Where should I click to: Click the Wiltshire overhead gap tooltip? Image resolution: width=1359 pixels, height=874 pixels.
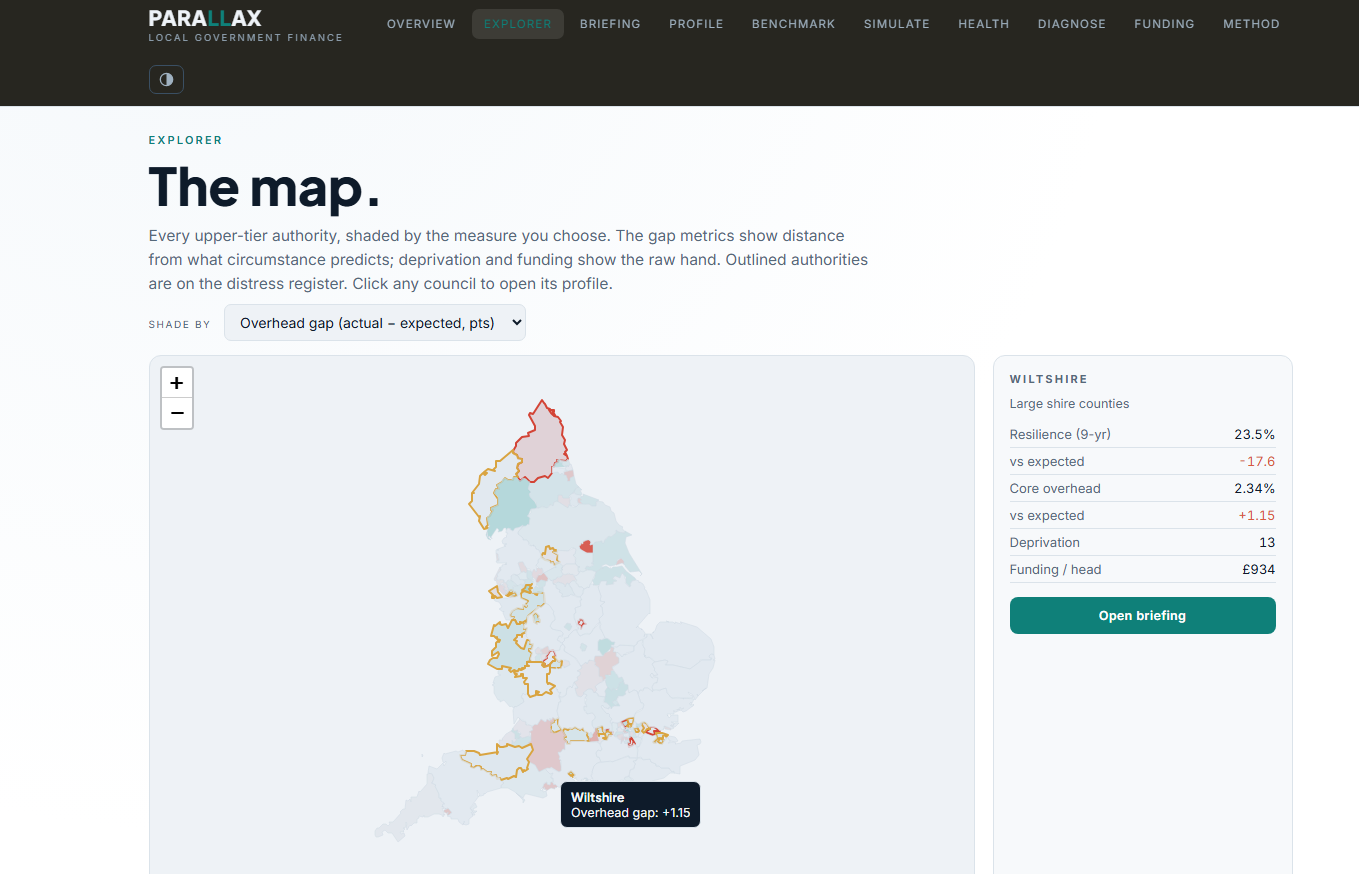(x=631, y=805)
